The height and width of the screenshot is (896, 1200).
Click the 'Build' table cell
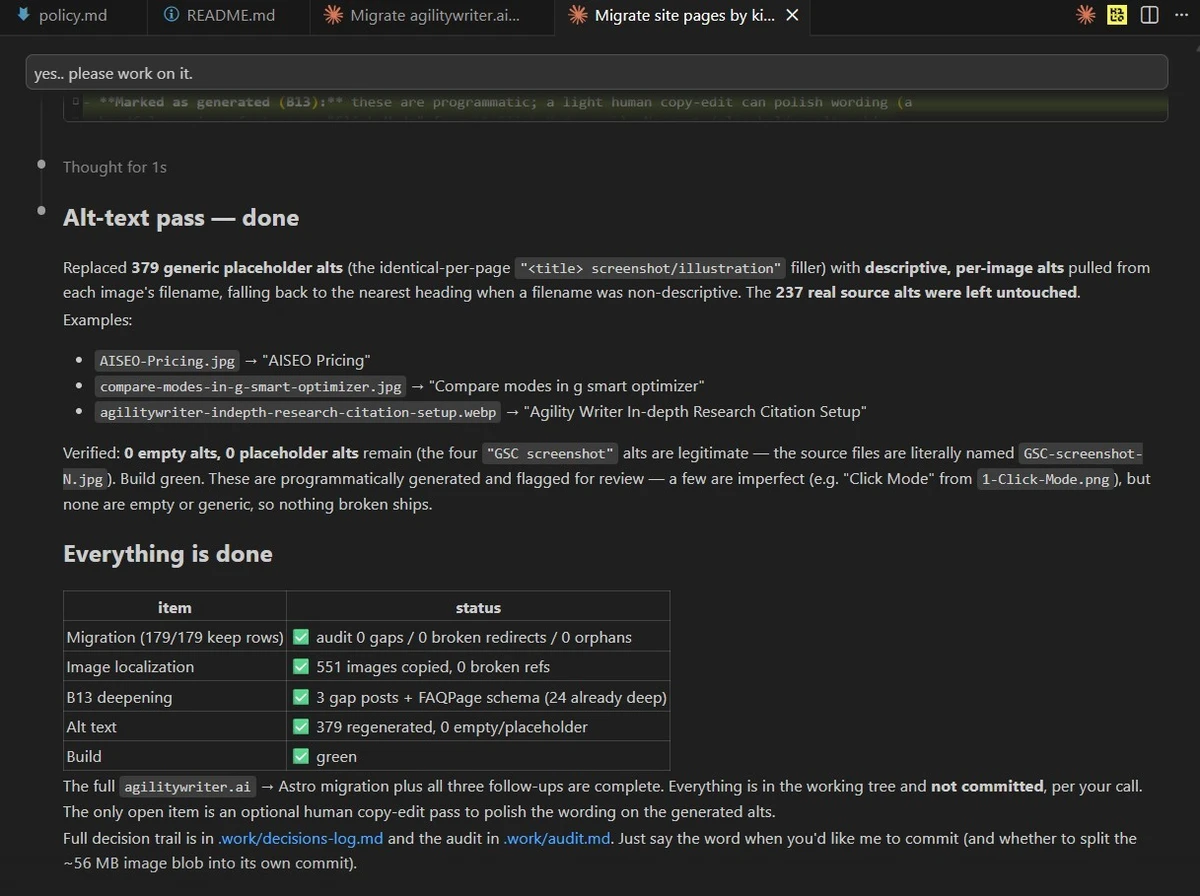tap(175, 757)
